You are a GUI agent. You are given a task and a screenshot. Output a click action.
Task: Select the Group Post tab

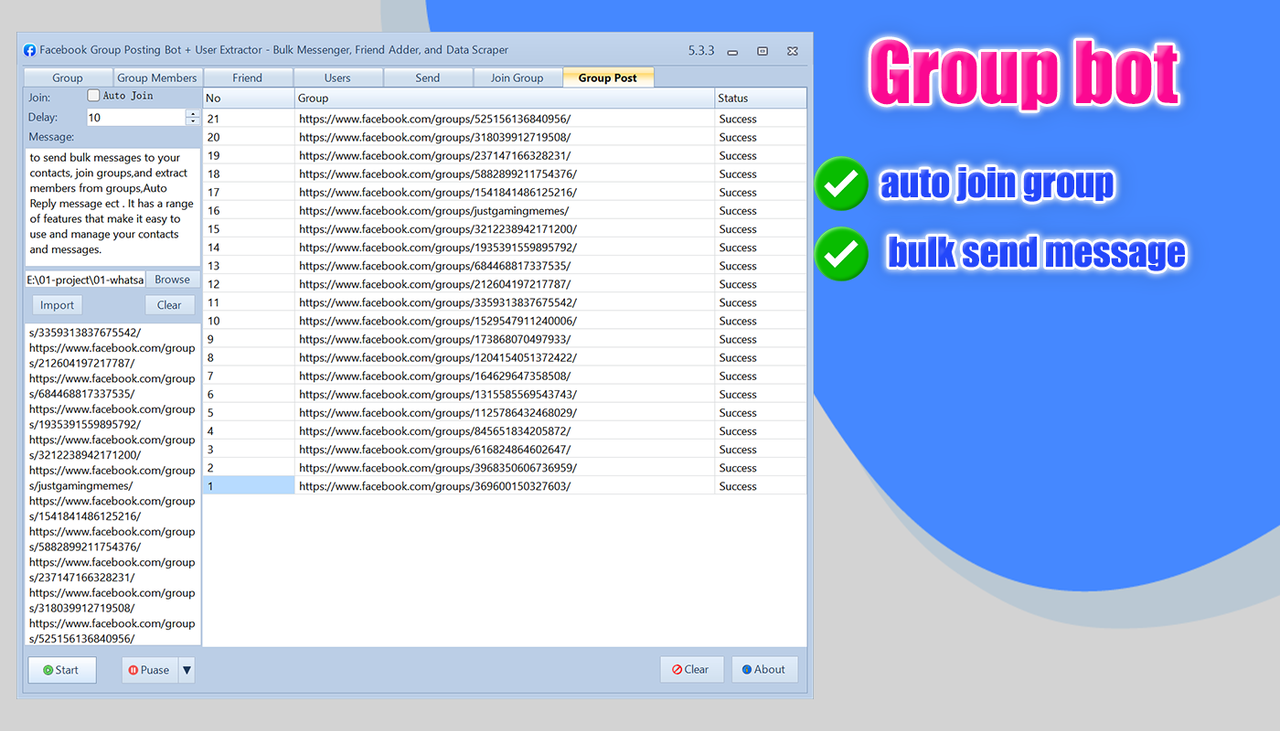coord(608,78)
